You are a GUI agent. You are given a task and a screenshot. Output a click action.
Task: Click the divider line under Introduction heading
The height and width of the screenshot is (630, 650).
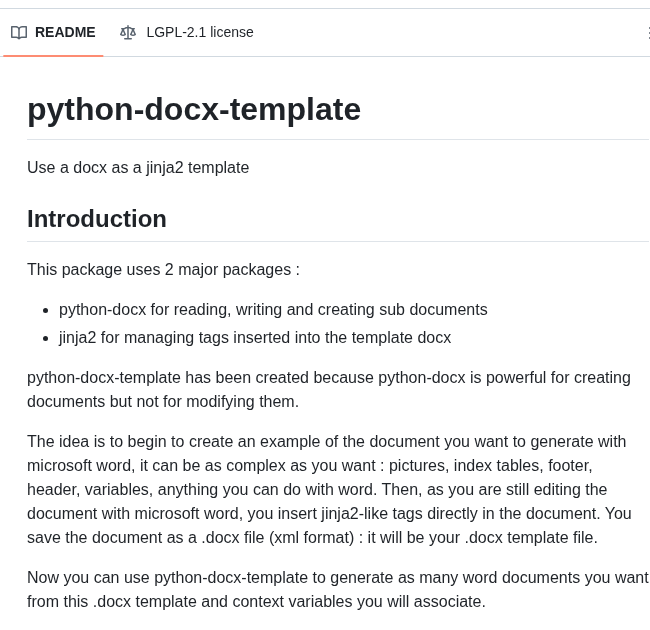point(337,241)
